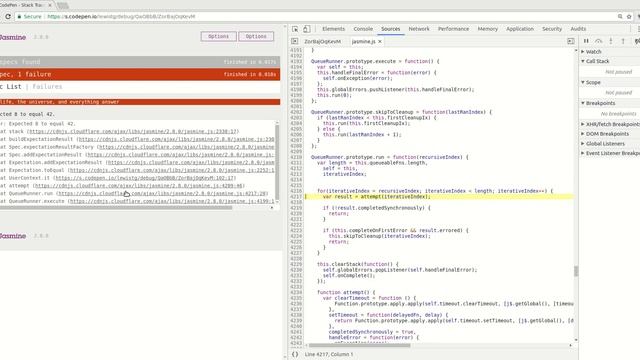Switch to the ZorBajOqKevM file tab
This screenshot has height=360, width=640.
pos(322,41)
